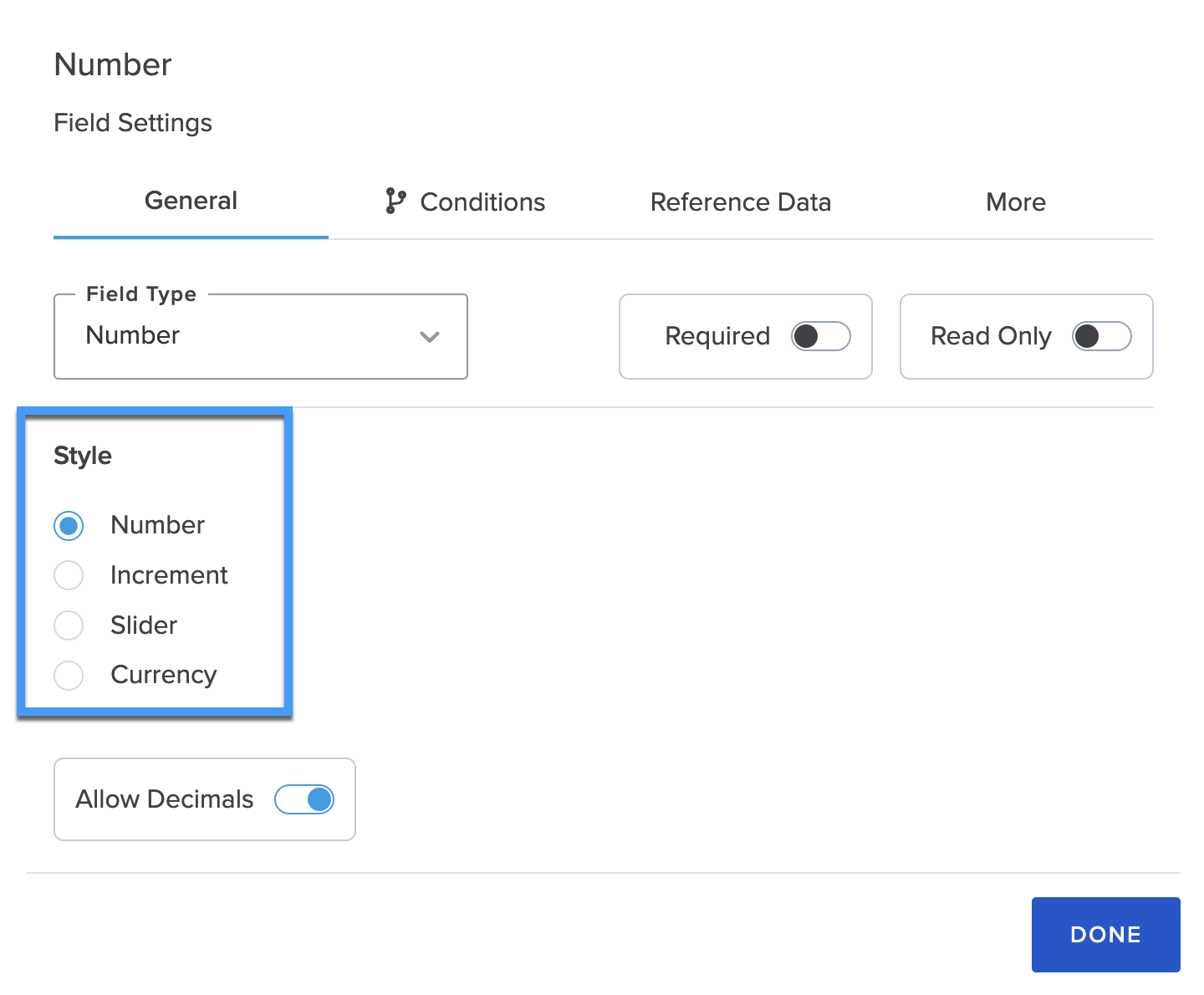Click the DONE button
The width and height of the screenshot is (1204, 995).
(1105, 935)
